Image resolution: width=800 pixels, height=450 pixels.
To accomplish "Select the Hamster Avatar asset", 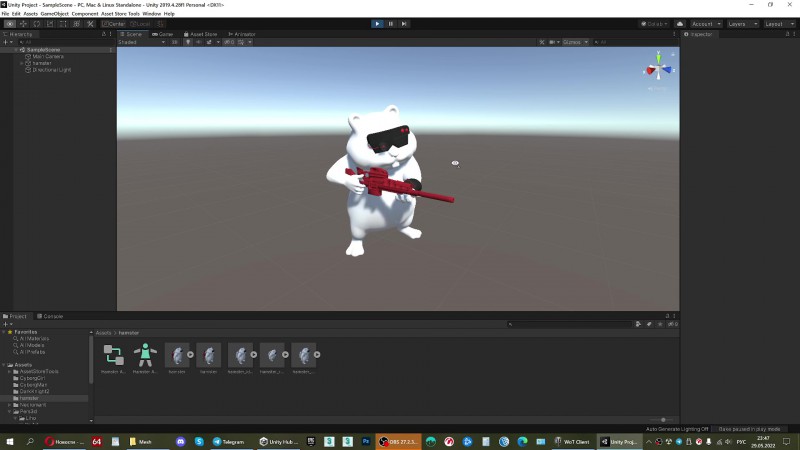I will [145, 359].
